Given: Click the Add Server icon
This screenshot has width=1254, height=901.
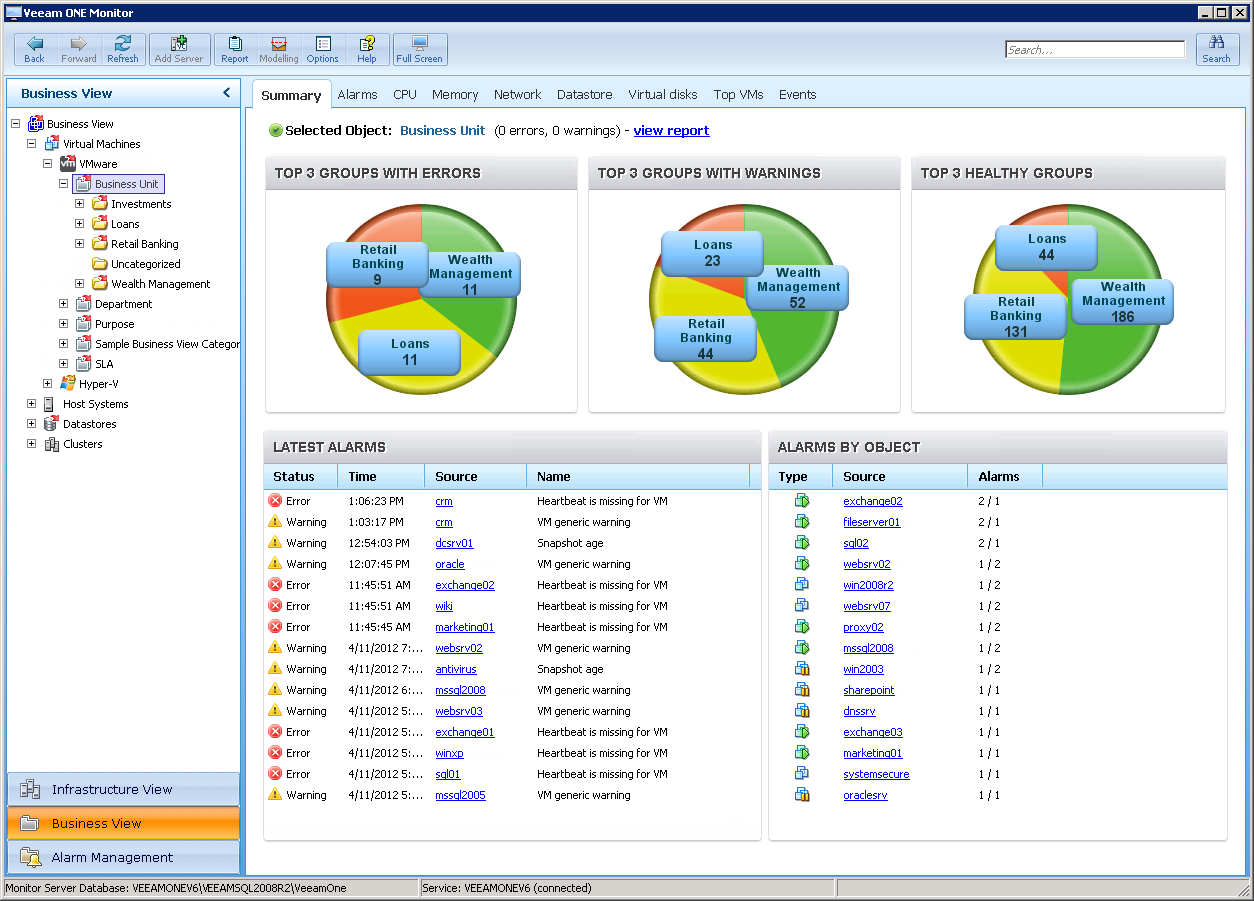Looking at the screenshot, I should pyautogui.click(x=179, y=49).
